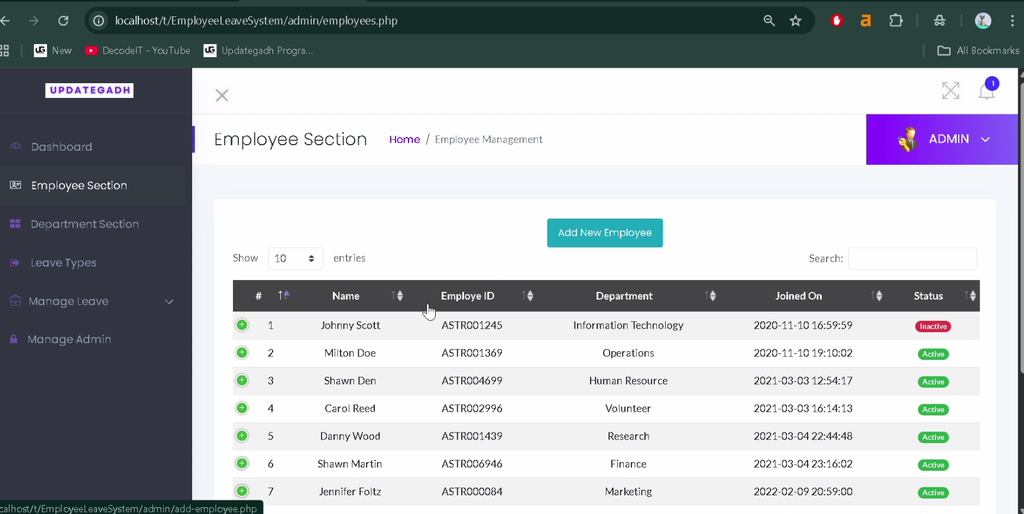Open the Updategadh Progra... bookmark

tap(259, 50)
